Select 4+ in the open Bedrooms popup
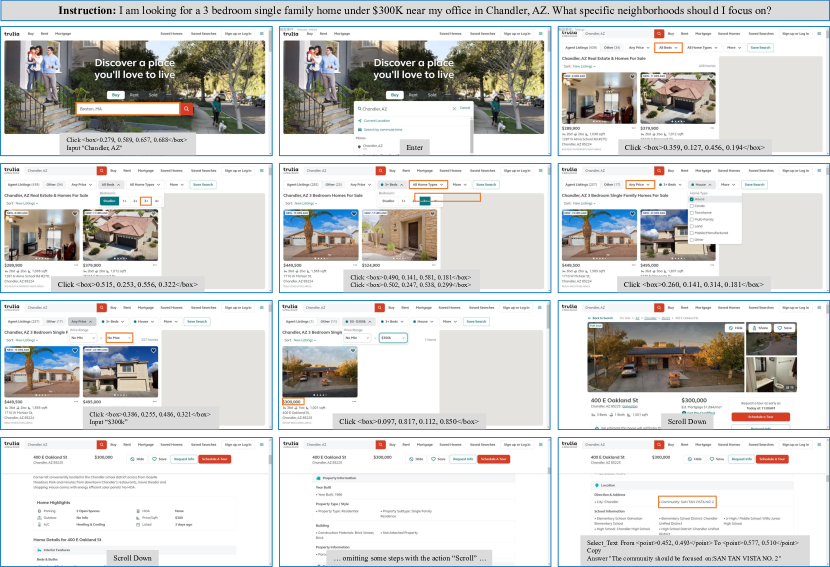Image resolution: width=830 pixels, height=567 pixels. pos(157,201)
